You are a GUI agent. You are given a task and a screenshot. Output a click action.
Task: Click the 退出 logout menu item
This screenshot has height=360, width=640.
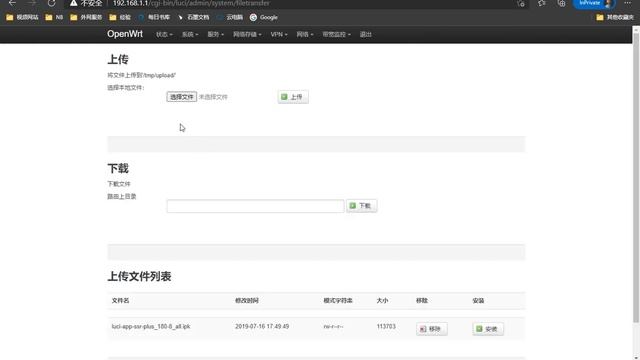[x=365, y=34]
